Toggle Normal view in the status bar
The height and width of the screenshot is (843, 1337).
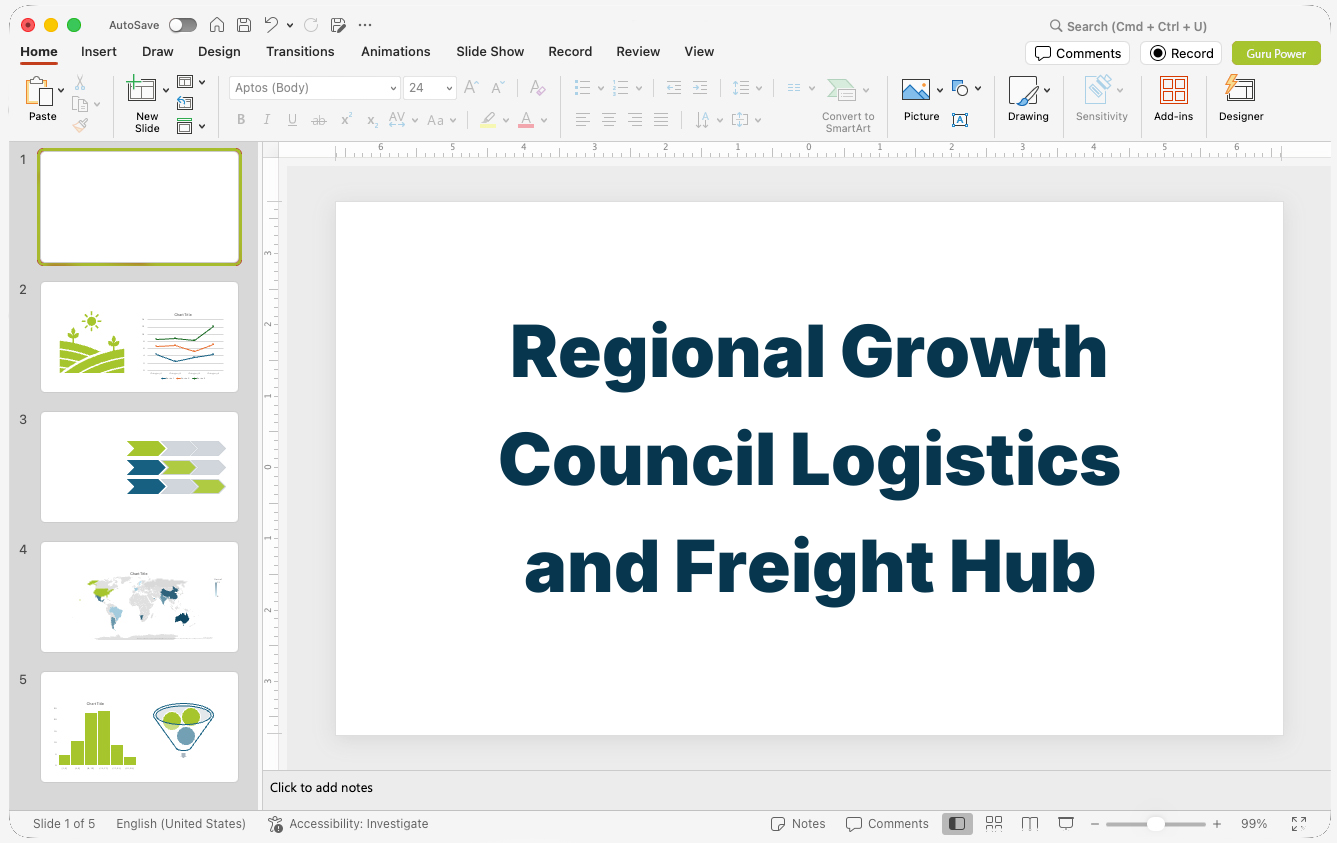(957, 824)
